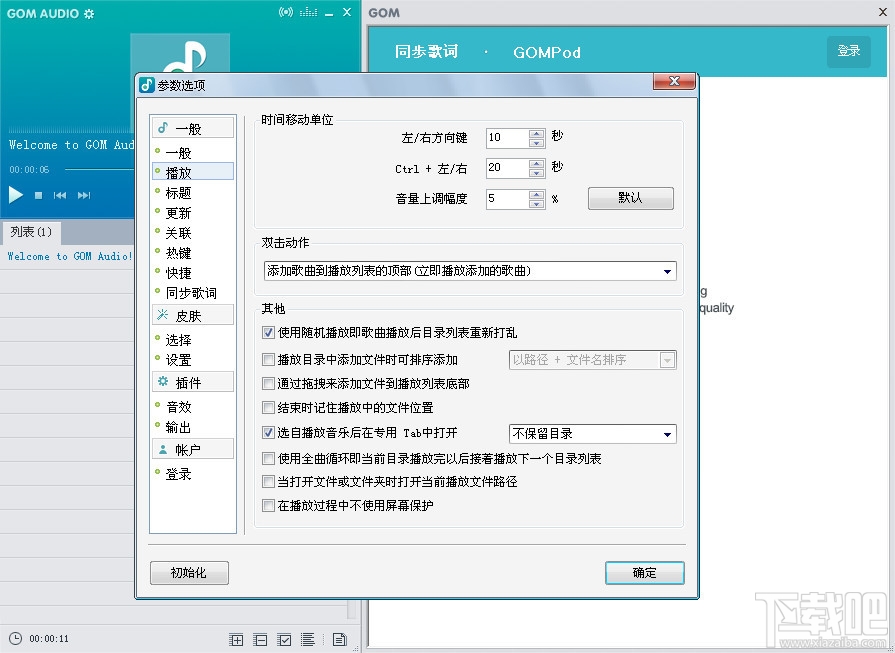Click the 默认 button
This screenshot has height=653, width=895.
pyautogui.click(x=631, y=198)
